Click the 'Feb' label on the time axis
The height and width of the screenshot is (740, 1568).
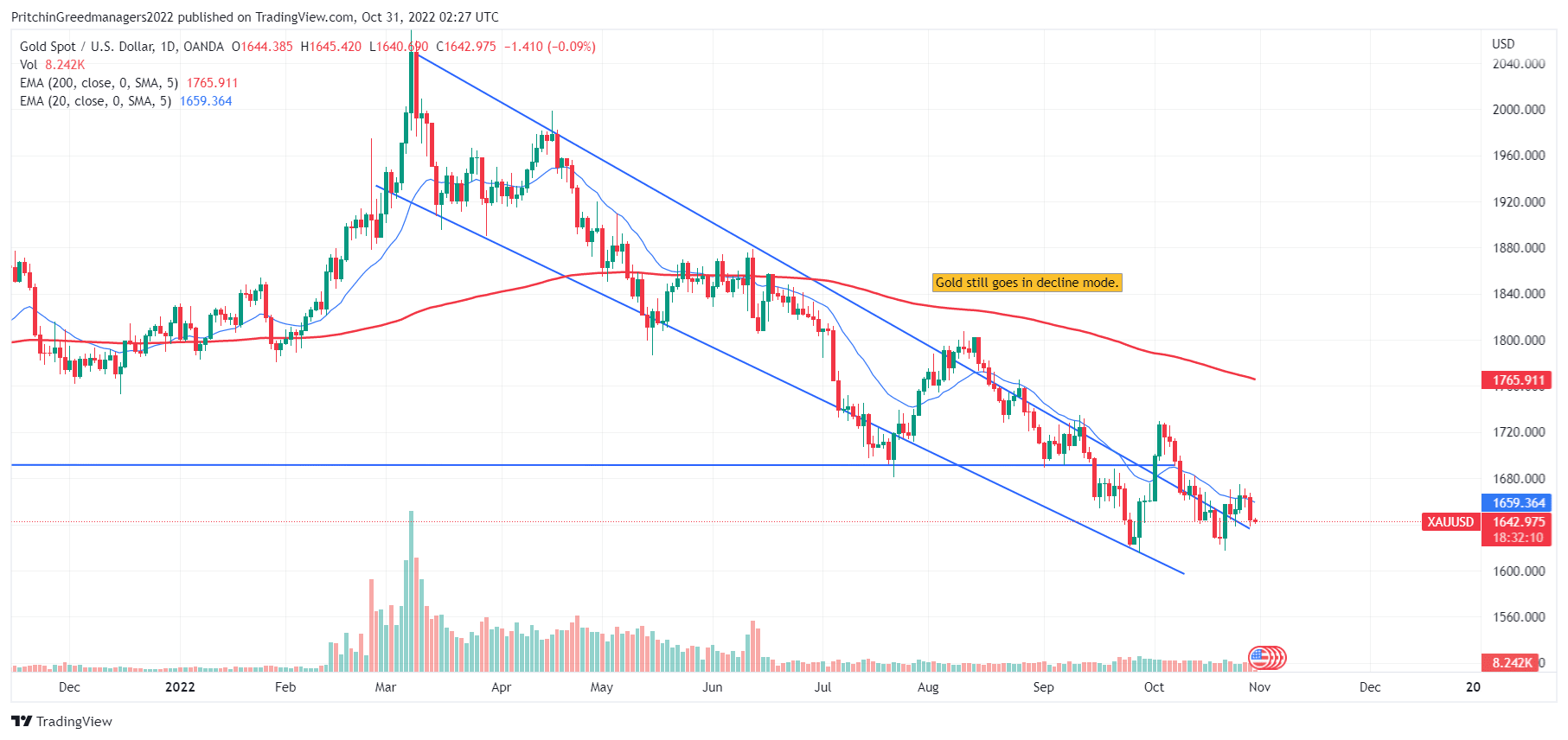(x=285, y=687)
